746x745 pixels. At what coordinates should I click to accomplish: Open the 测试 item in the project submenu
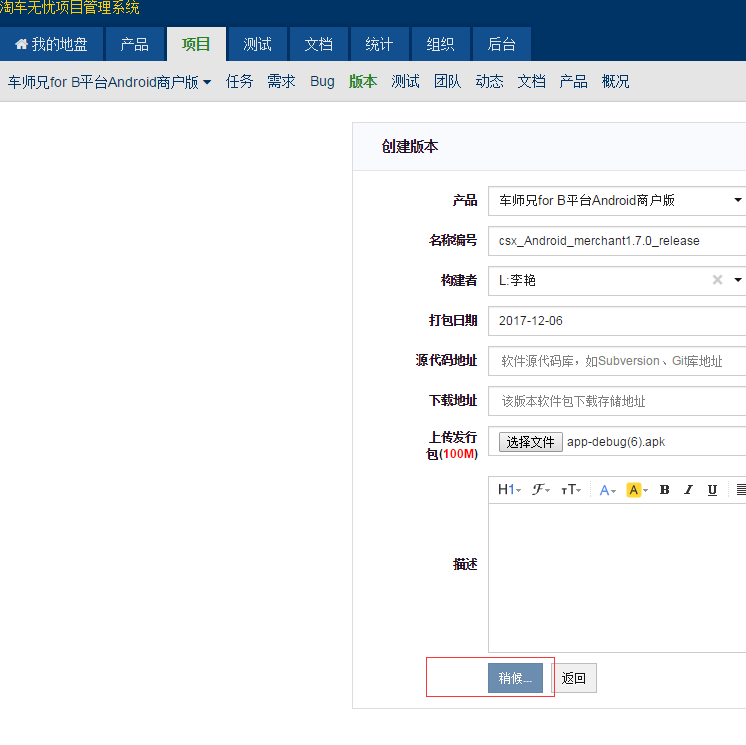coord(405,81)
